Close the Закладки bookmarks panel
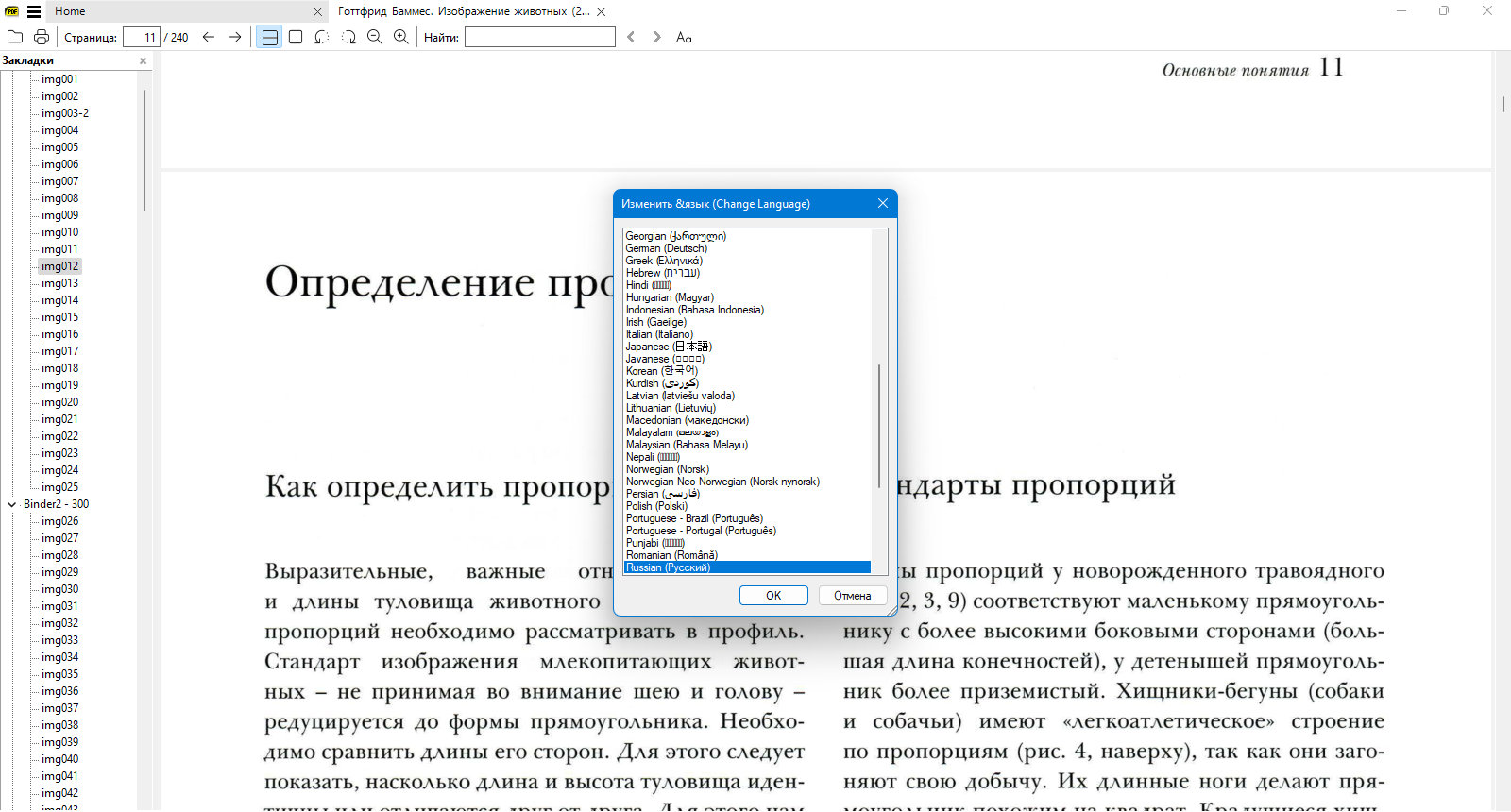This screenshot has width=1511, height=812. click(x=144, y=60)
